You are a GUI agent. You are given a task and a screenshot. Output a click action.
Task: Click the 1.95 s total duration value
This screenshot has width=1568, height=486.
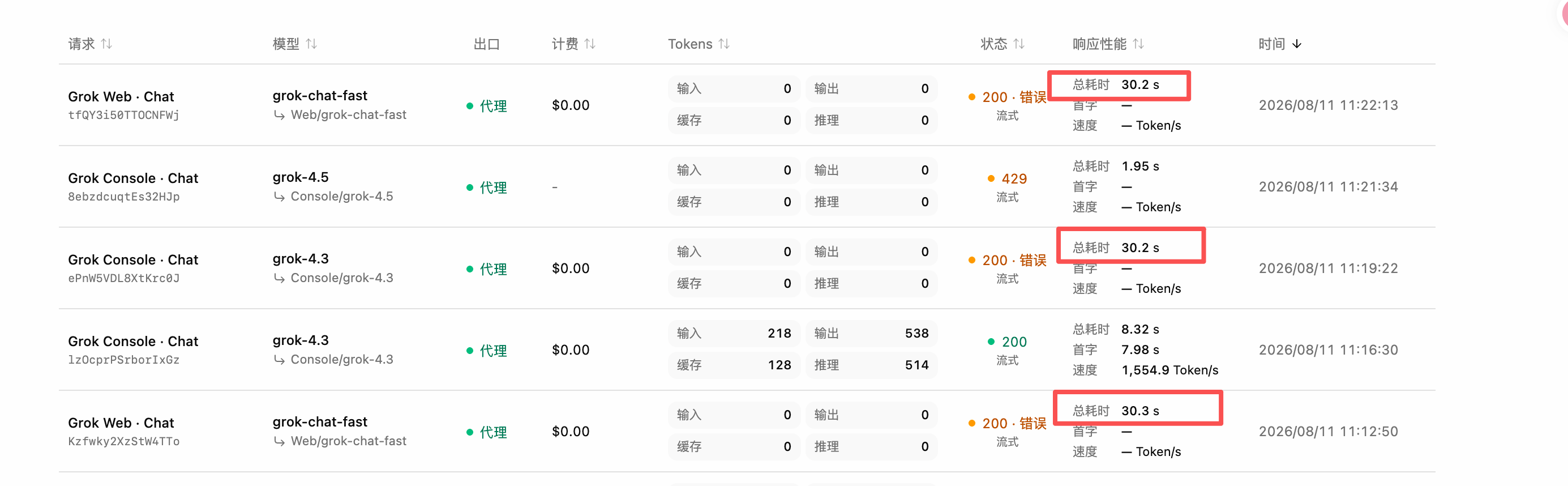1140,167
